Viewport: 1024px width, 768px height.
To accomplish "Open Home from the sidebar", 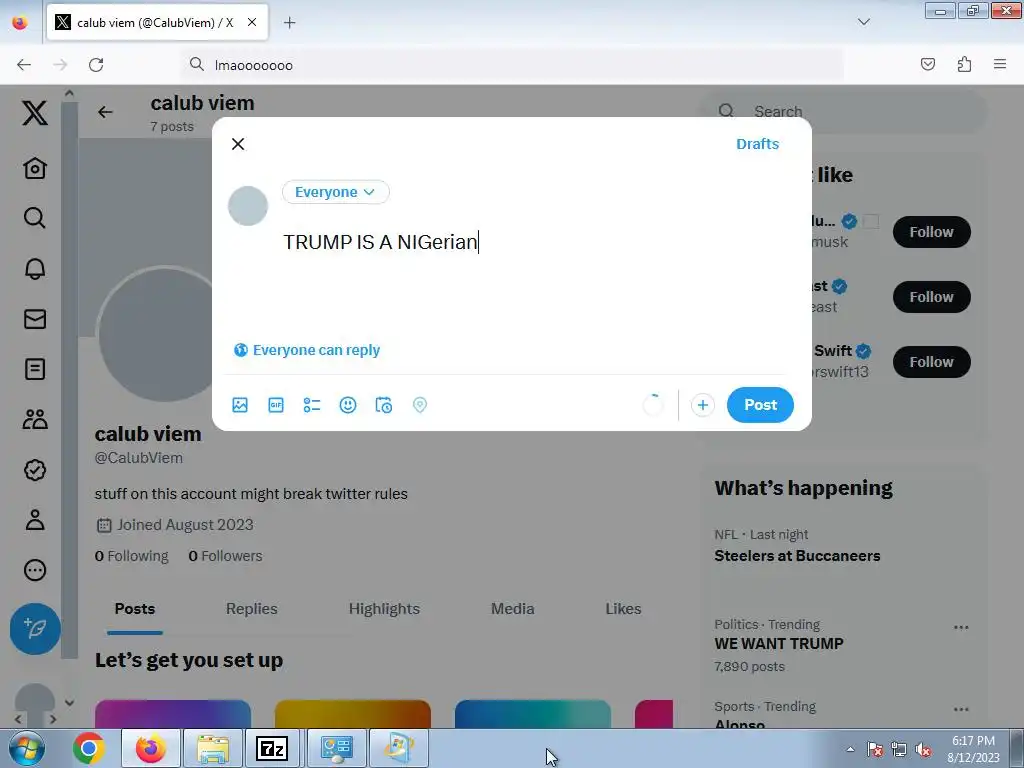I will 35,168.
